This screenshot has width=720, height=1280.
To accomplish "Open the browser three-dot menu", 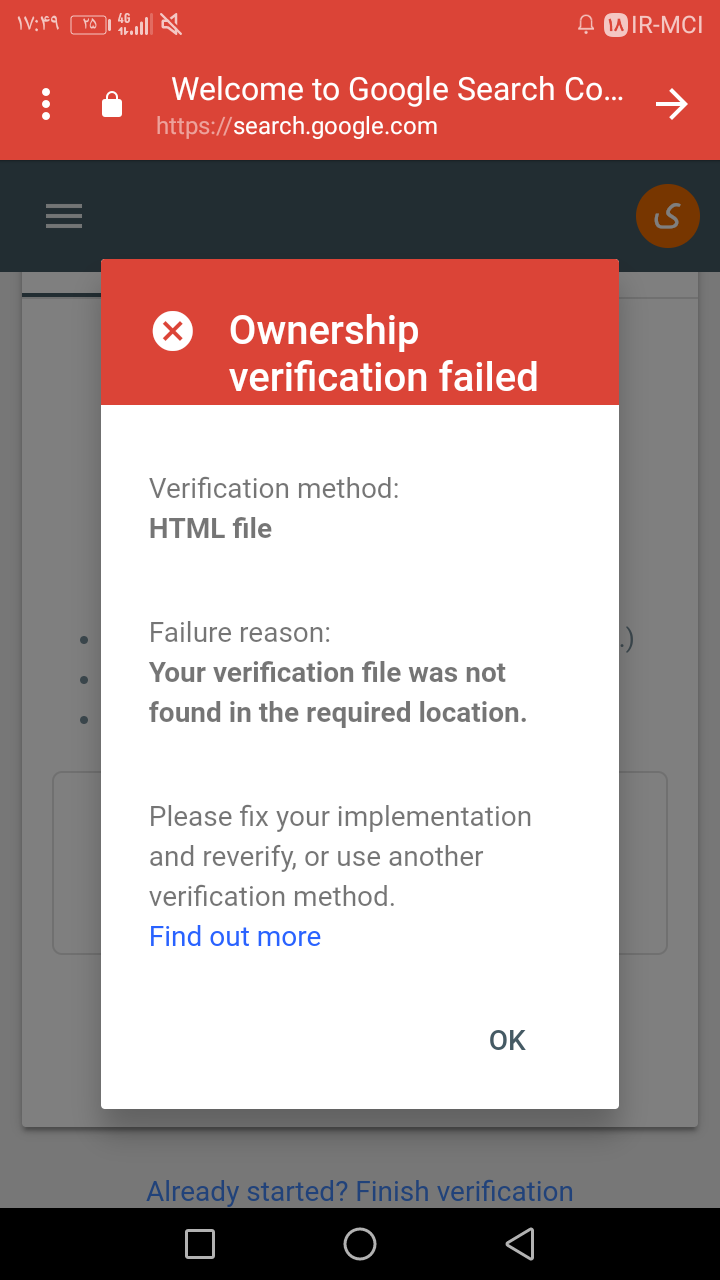I will point(46,104).
